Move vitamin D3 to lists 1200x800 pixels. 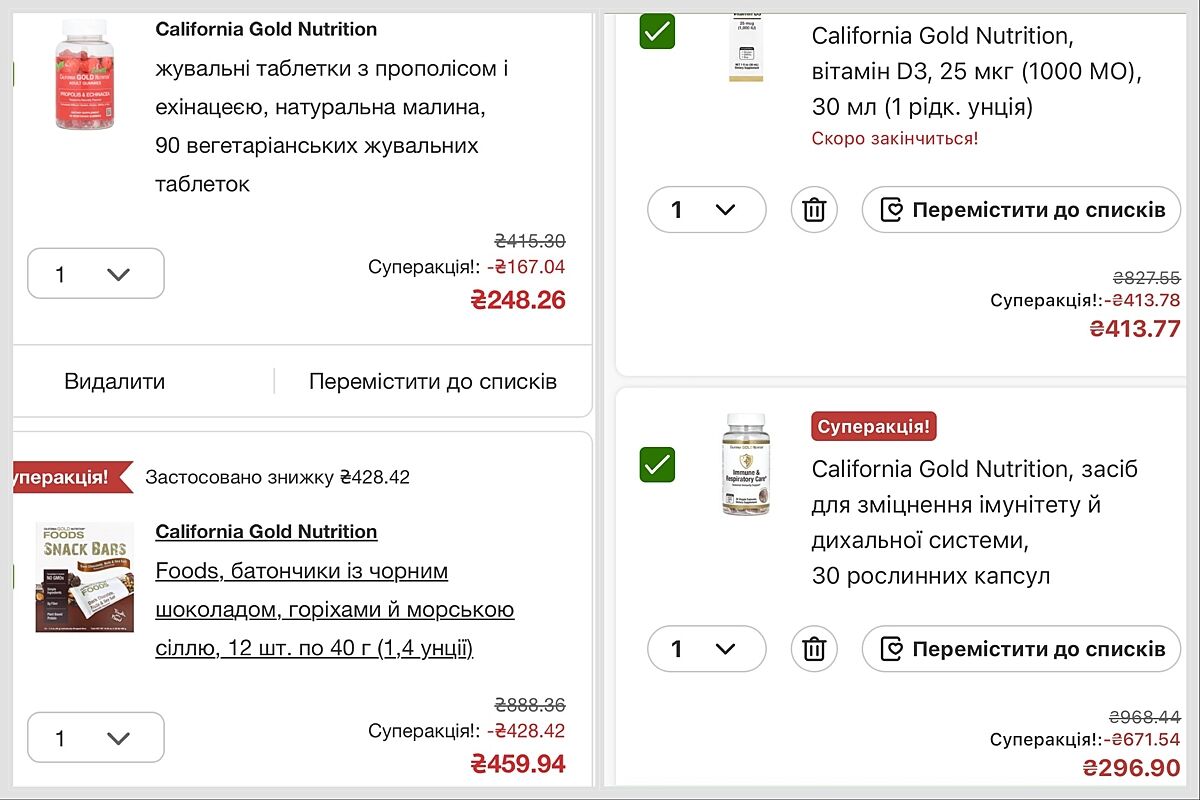[1021, 210]
